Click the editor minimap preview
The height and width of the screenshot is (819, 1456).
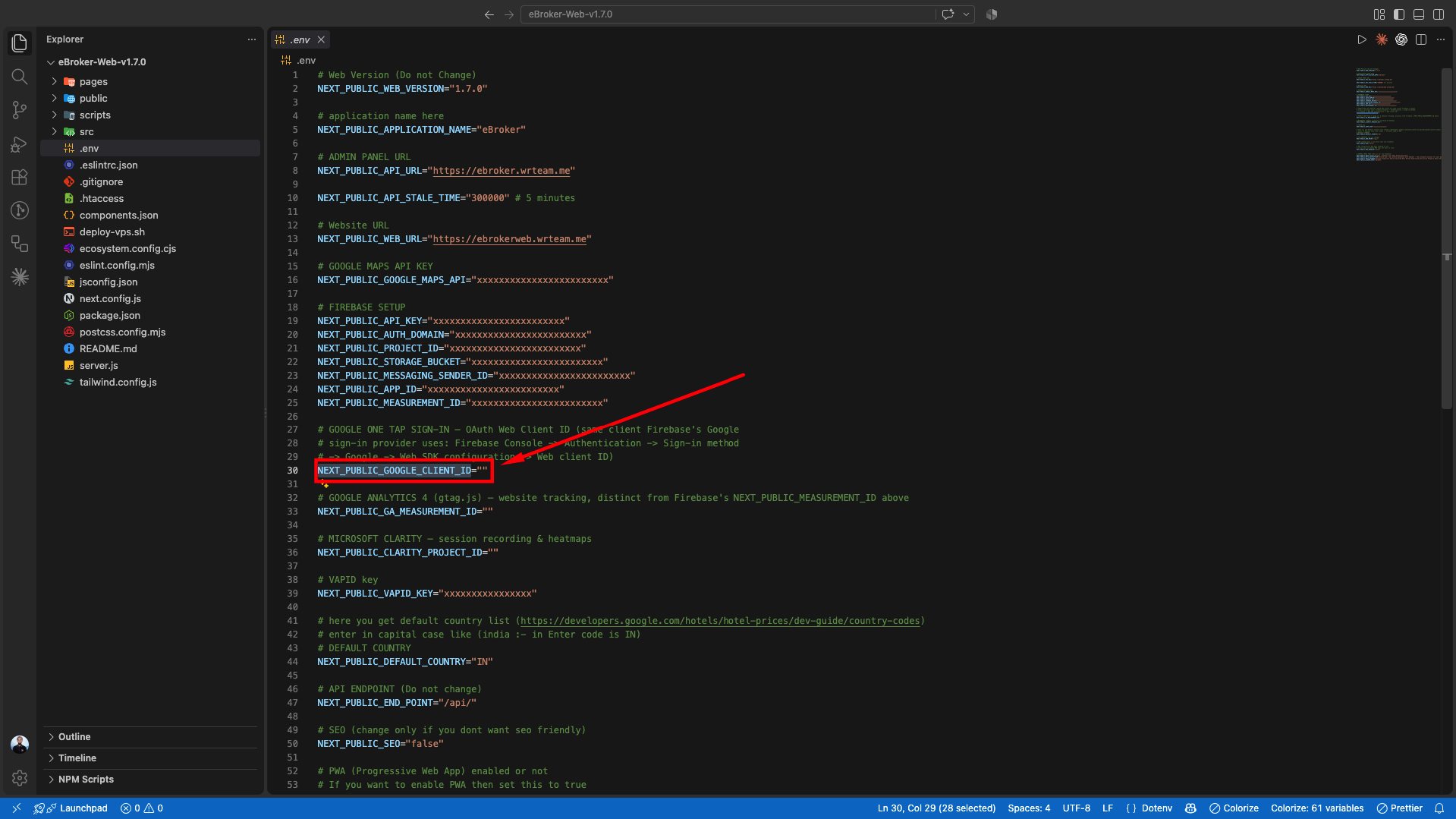pos(1398,114)
